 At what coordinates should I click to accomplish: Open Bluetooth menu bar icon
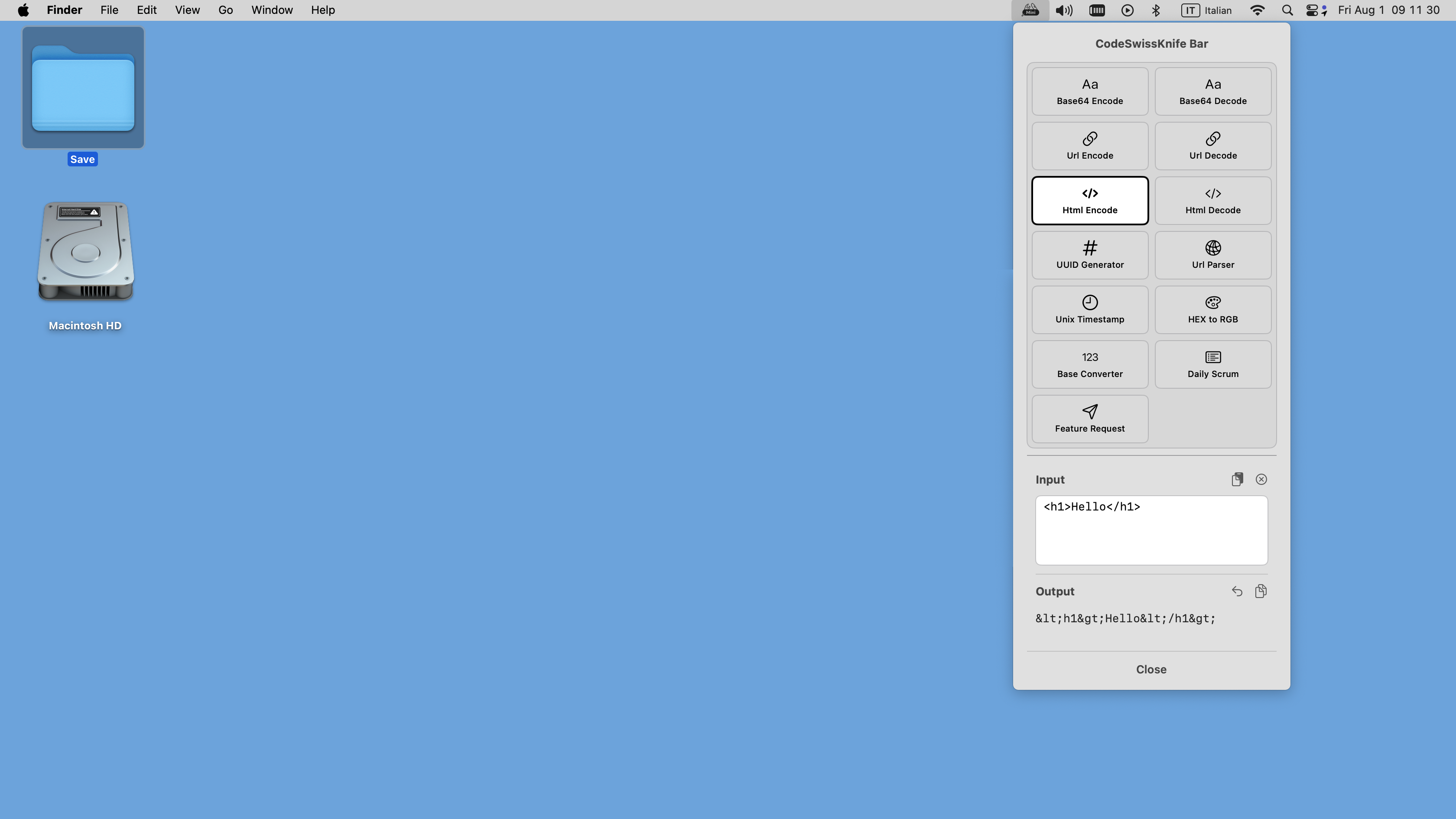click(x=1156, y=10)
